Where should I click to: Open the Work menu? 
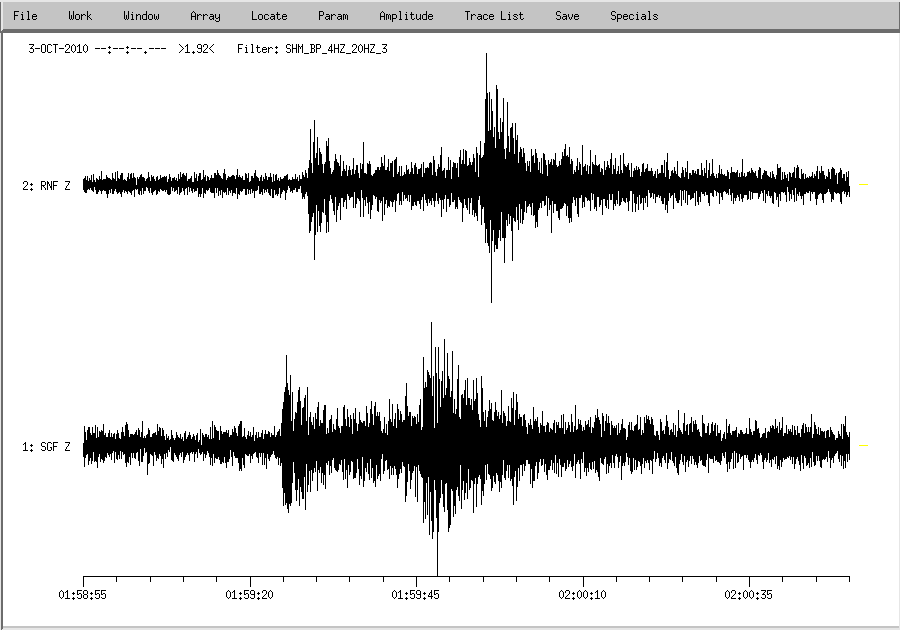[x=80, y=16]
